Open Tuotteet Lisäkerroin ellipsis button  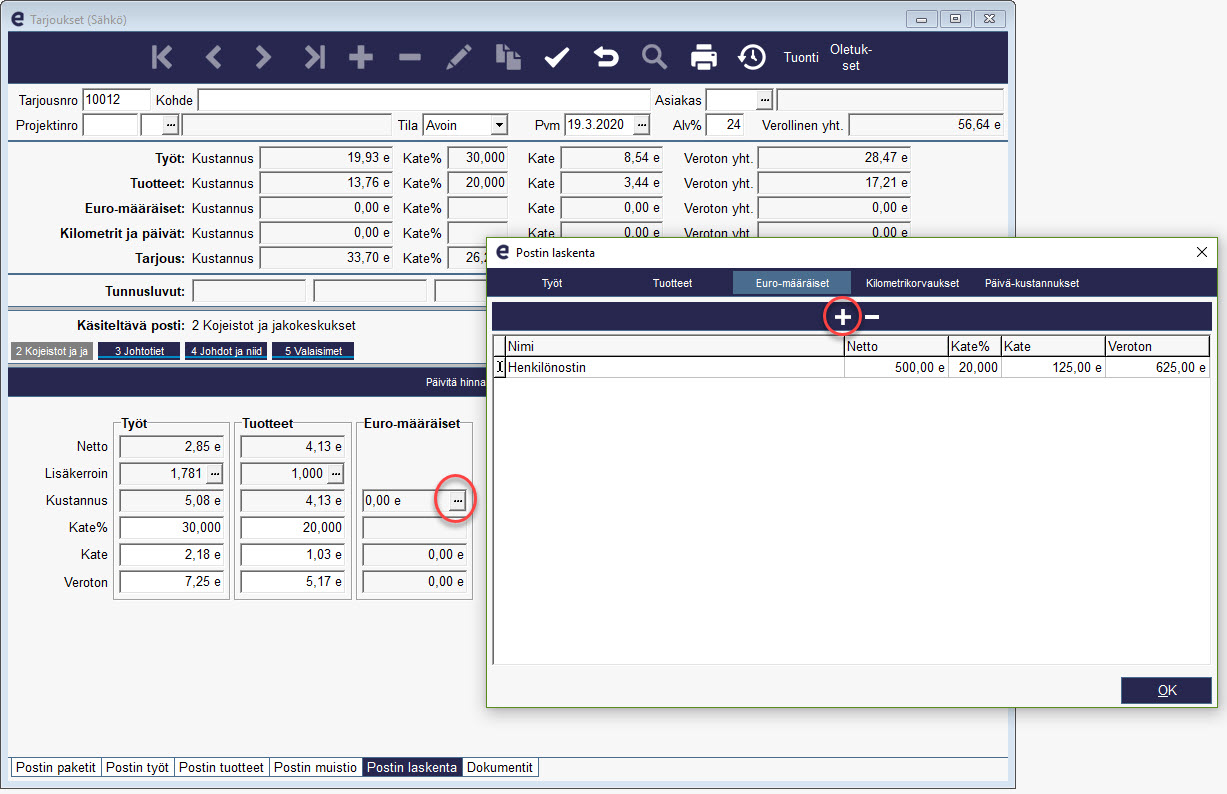coord(336,473)
